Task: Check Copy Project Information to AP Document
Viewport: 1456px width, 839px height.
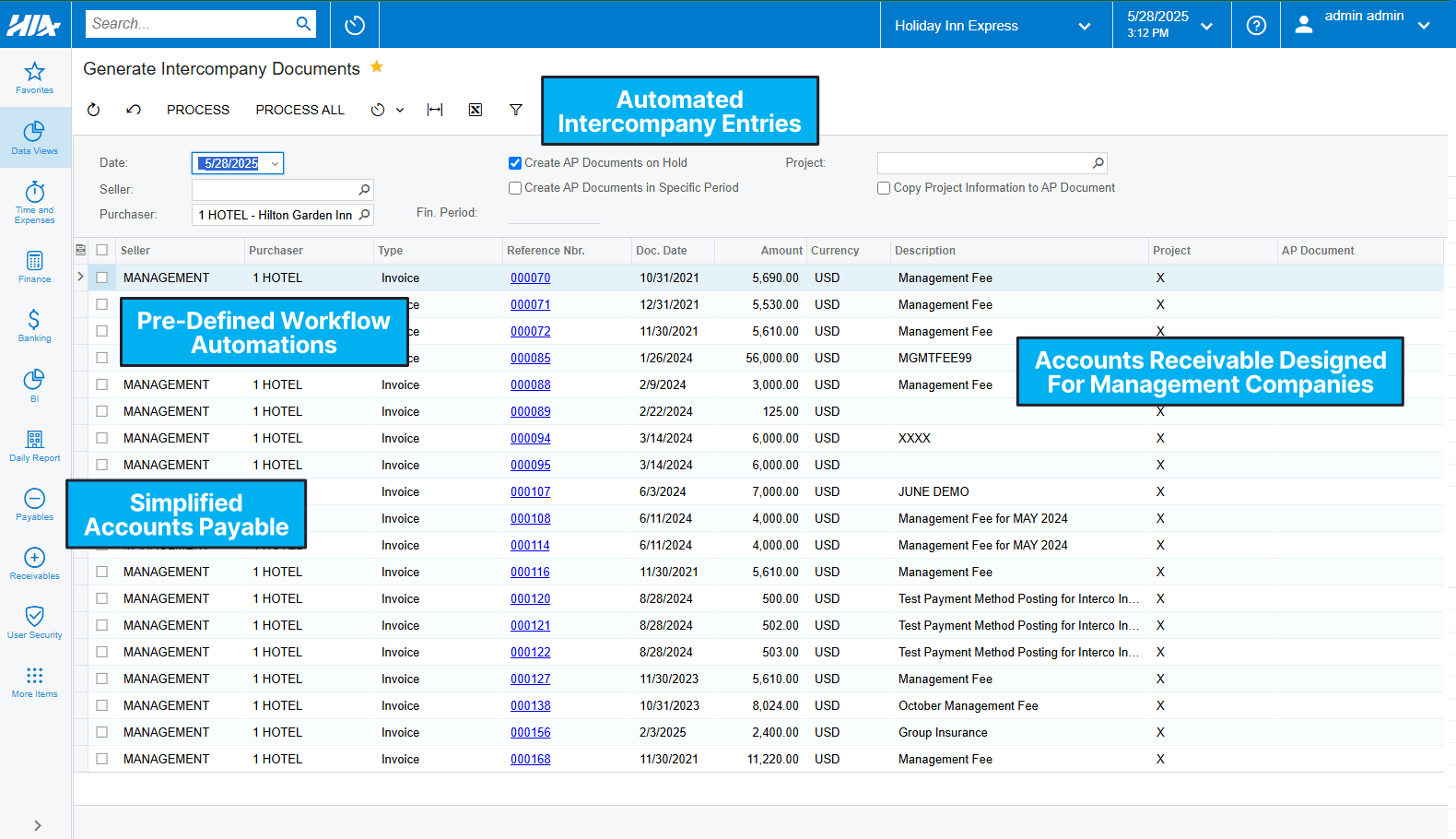Action: click(x=884, y=188)
